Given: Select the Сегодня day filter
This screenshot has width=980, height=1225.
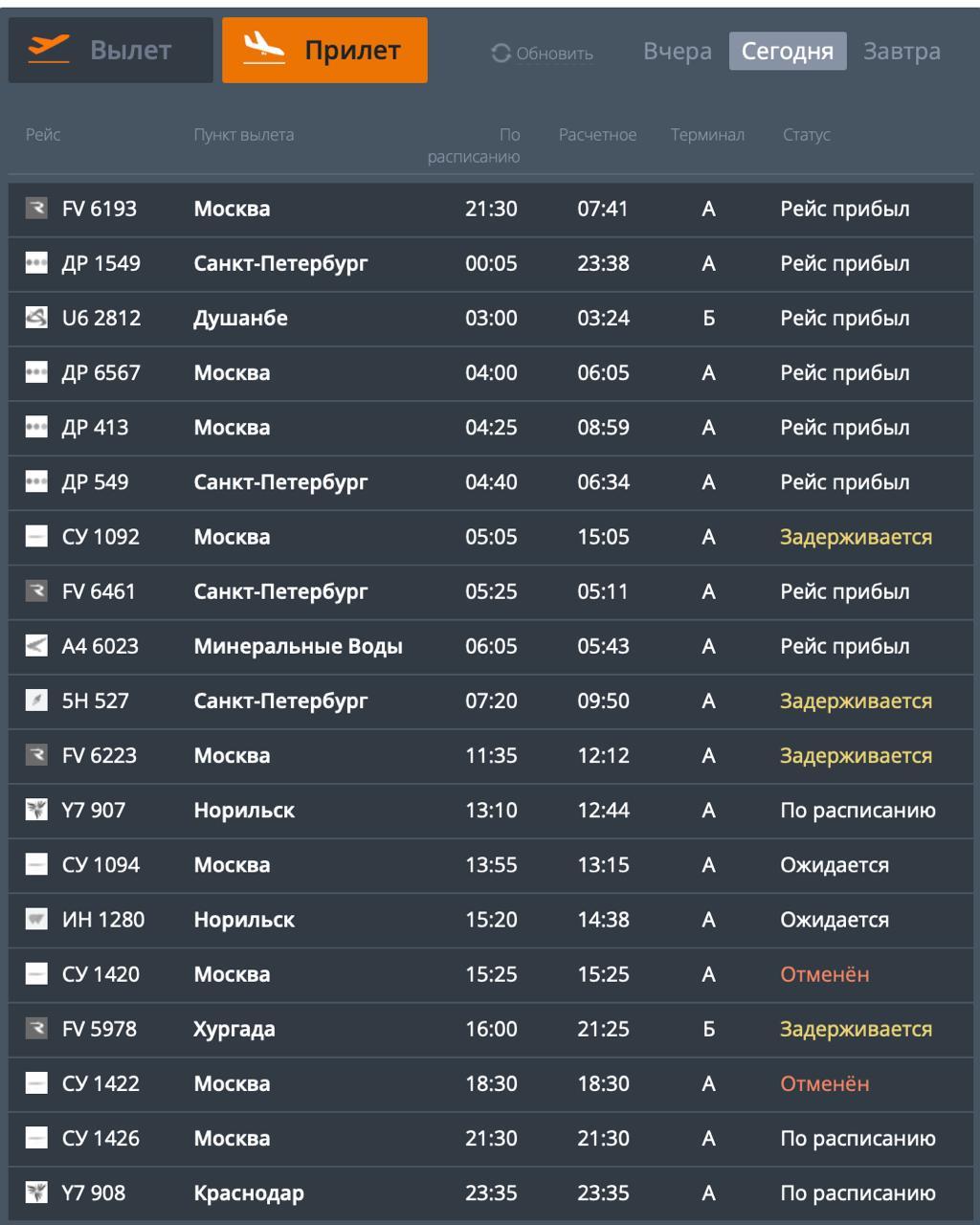Looking at the screenshot, I should tap(788, 52).
